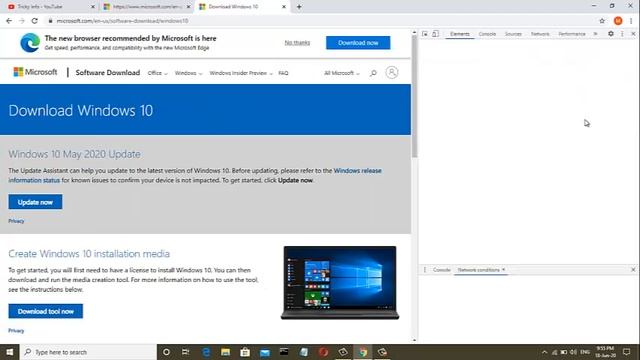Show hidden system tray icons
This screenshot has width=640, height=360.
click(544, 352)
